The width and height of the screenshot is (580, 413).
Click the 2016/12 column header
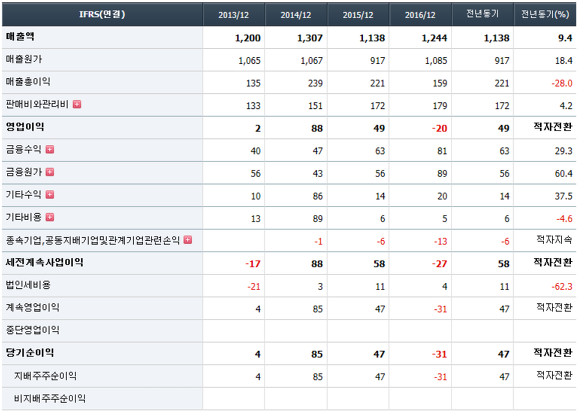(420, 14)
